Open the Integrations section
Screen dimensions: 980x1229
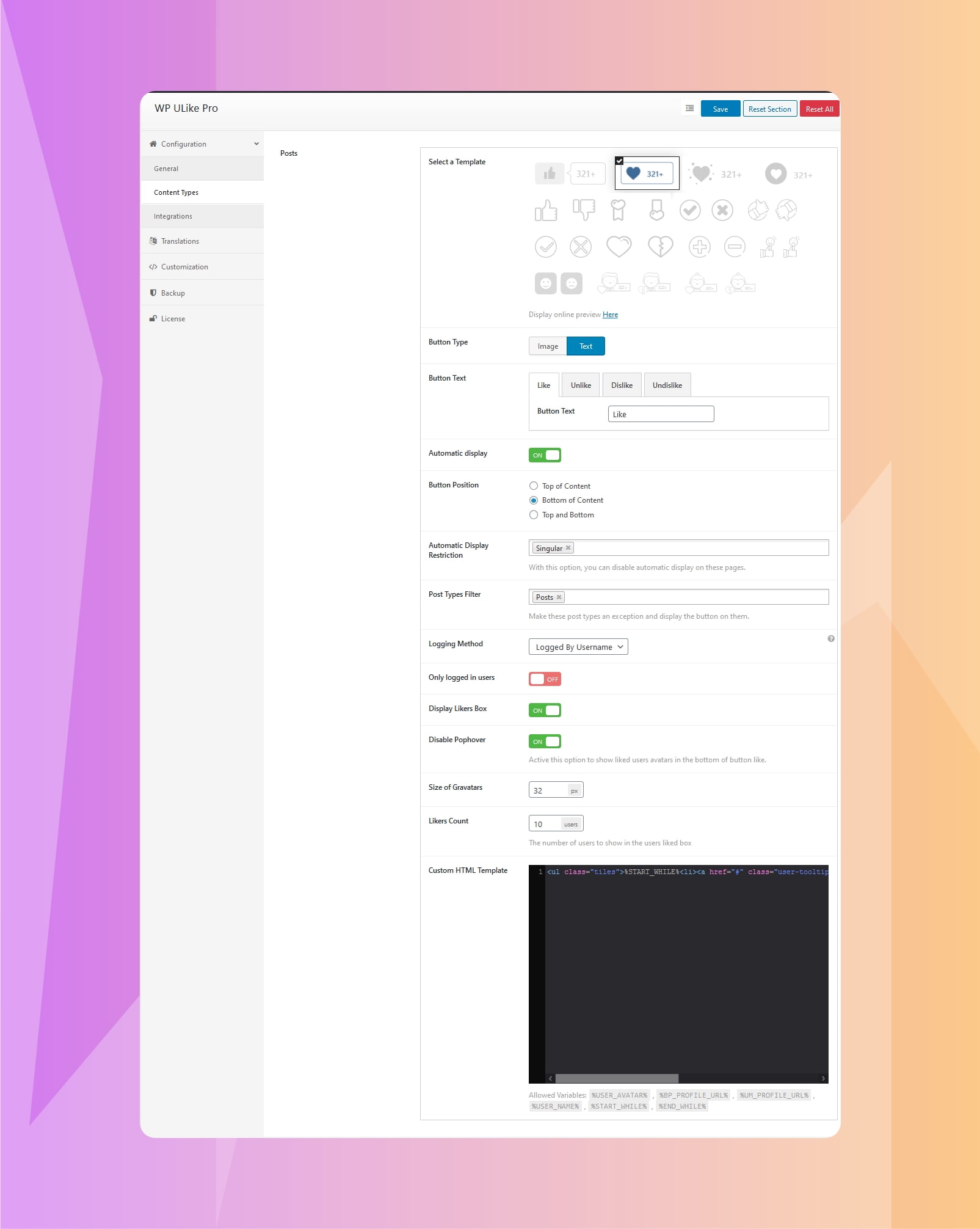pos(173,216)
